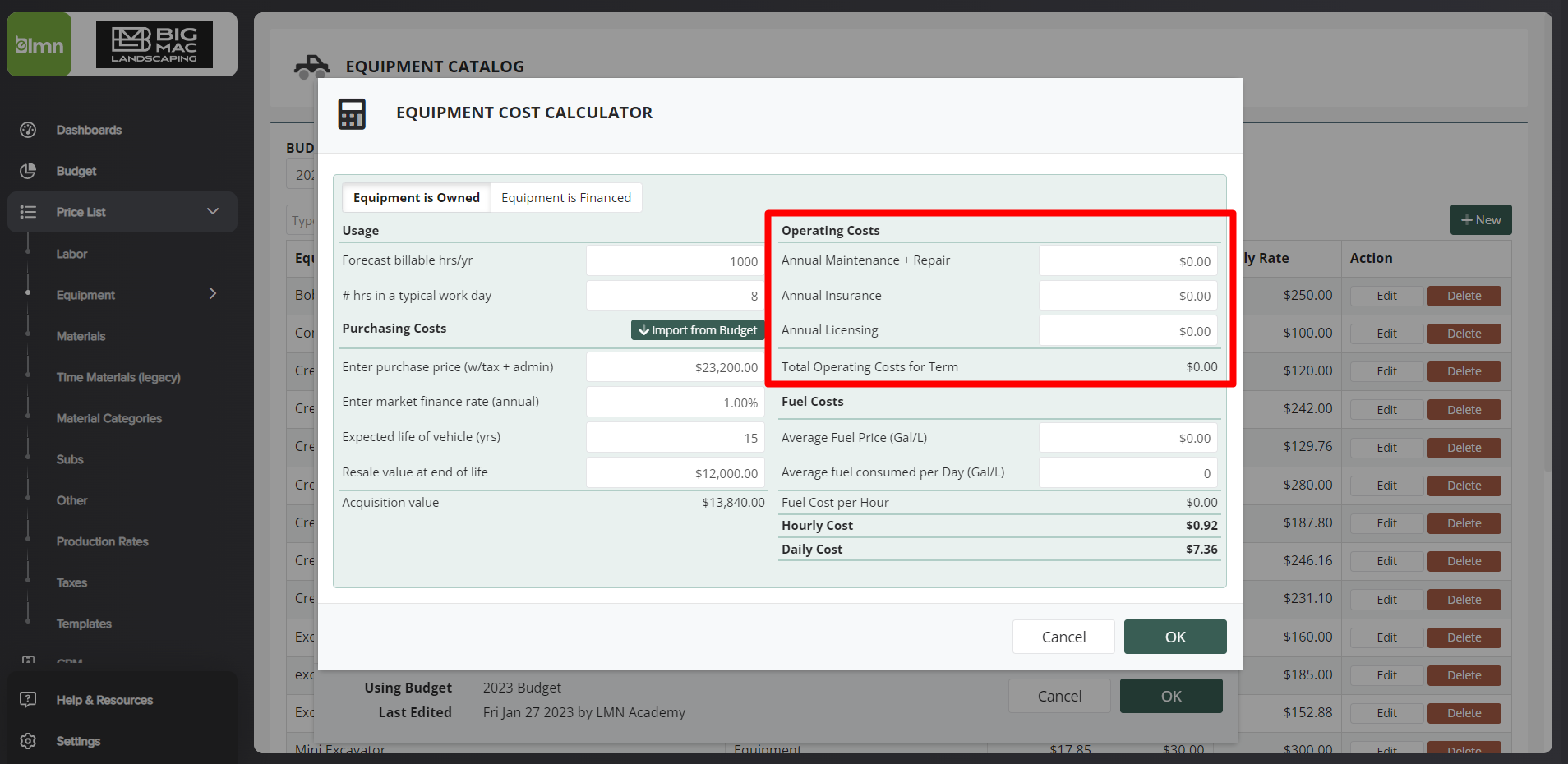Click the LMN logo icon
Screen dimensions: 1568x764
point(39,44)
